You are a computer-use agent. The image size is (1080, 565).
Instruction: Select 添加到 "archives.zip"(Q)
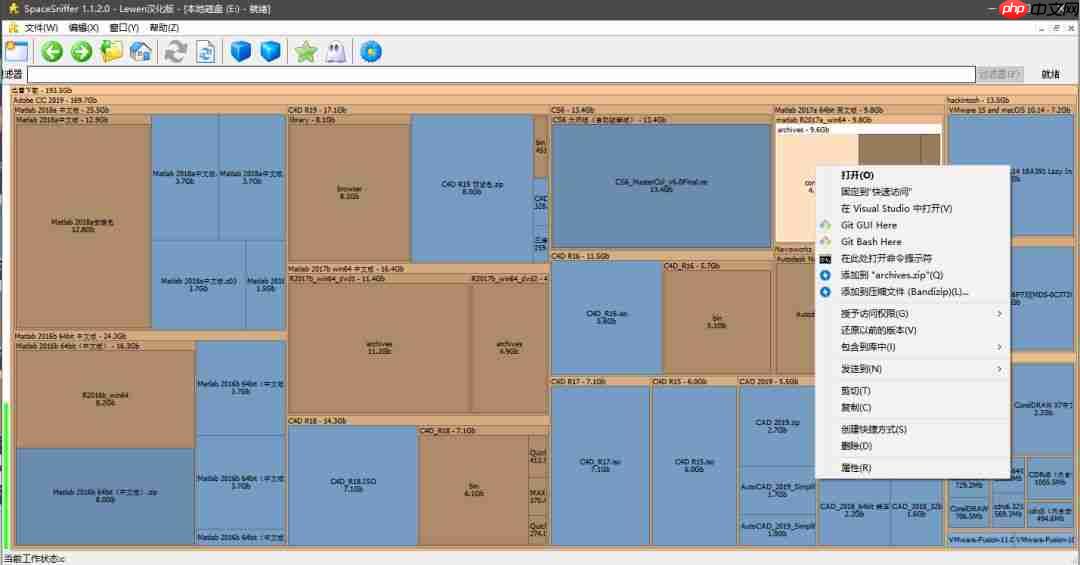click(913, 275)
